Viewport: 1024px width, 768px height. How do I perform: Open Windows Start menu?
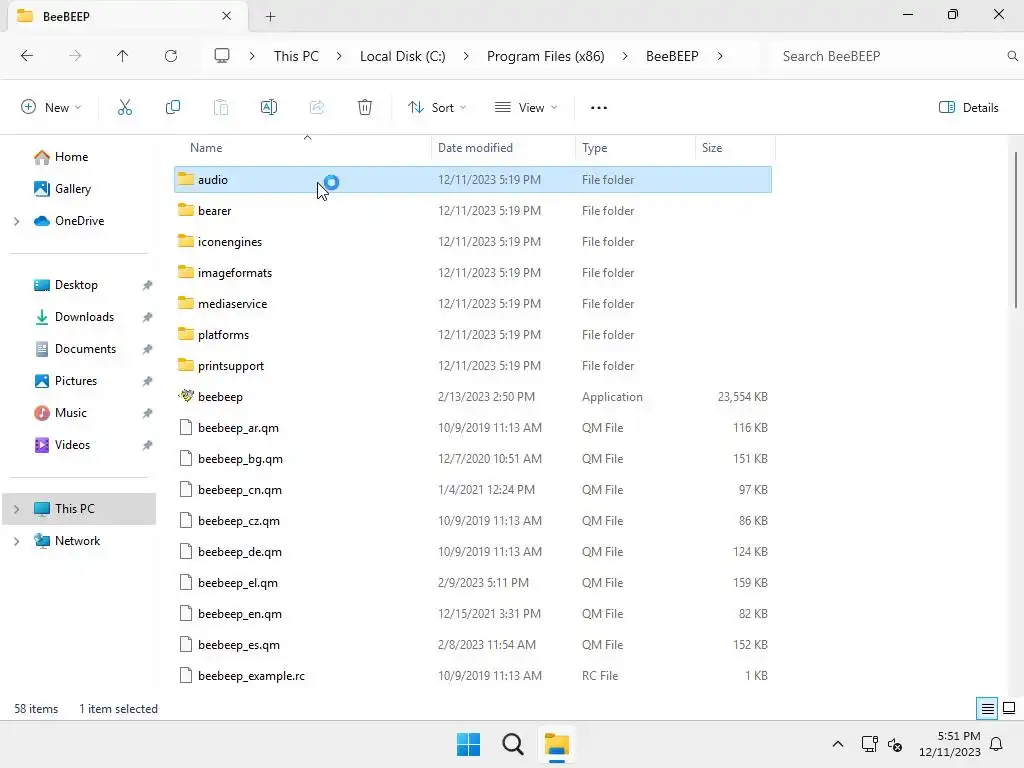click(x=468, y=744)
